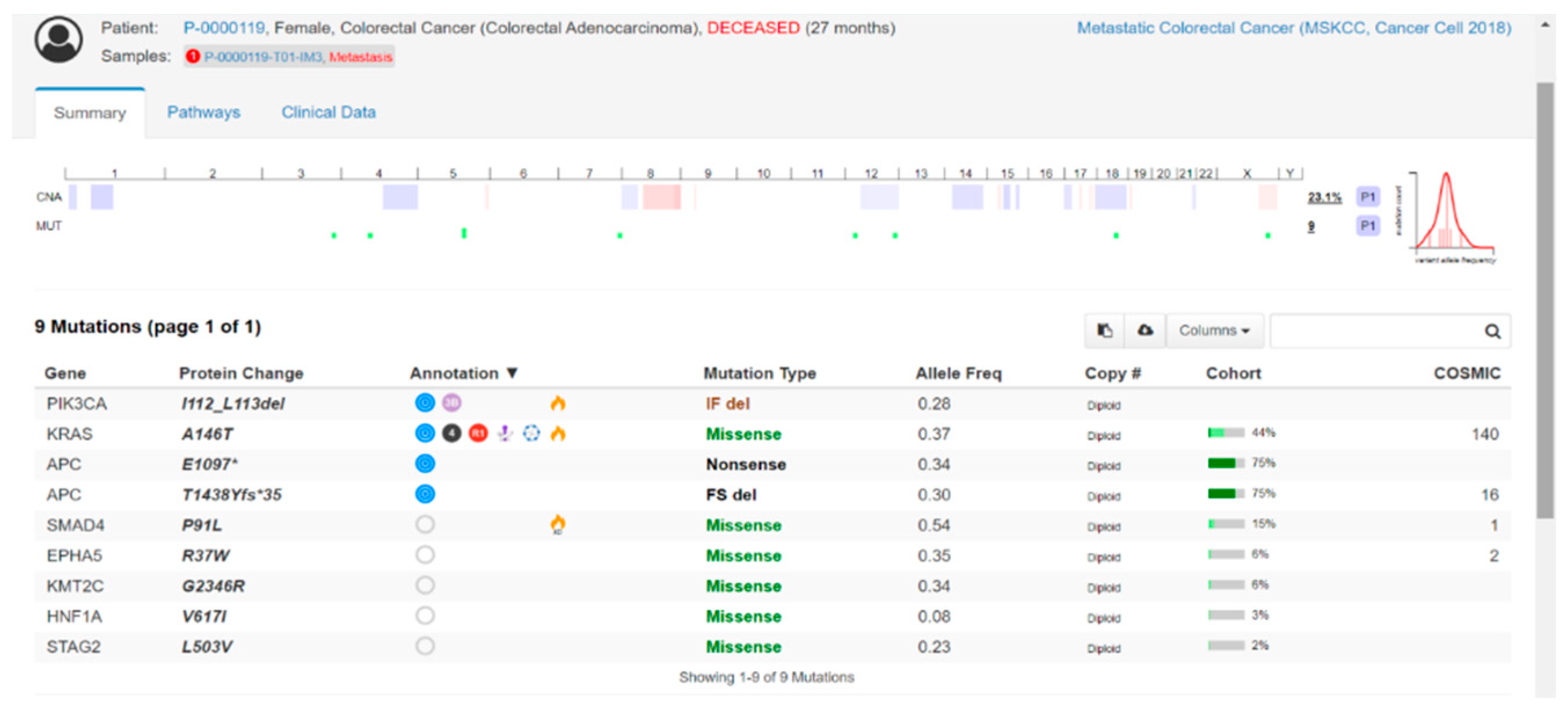Image resolution: width=1568 pixels, height=725 pixels.
Task: Click KRAS's red R1 resistance icon
Action: click(x=479, y=433)
